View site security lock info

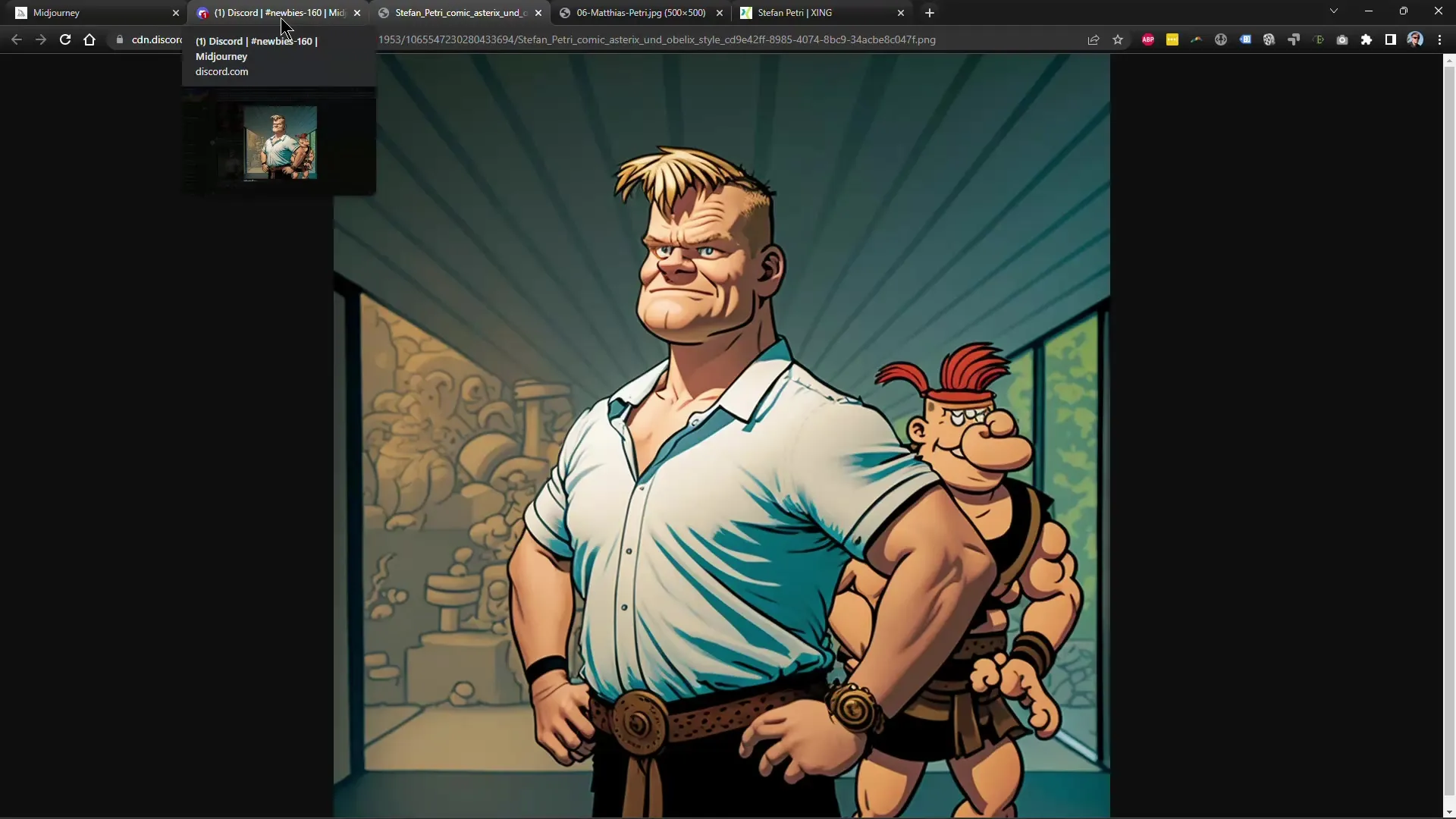point(120,39)
